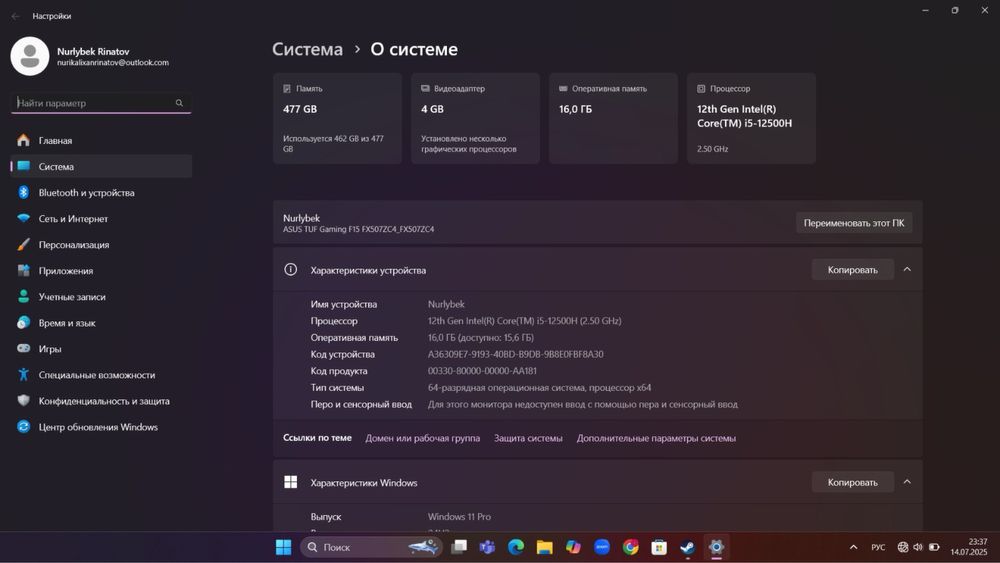Open File Explorer from the taskbar
The width and height of the screenshot is (1000, 563).
coord(544,547)
